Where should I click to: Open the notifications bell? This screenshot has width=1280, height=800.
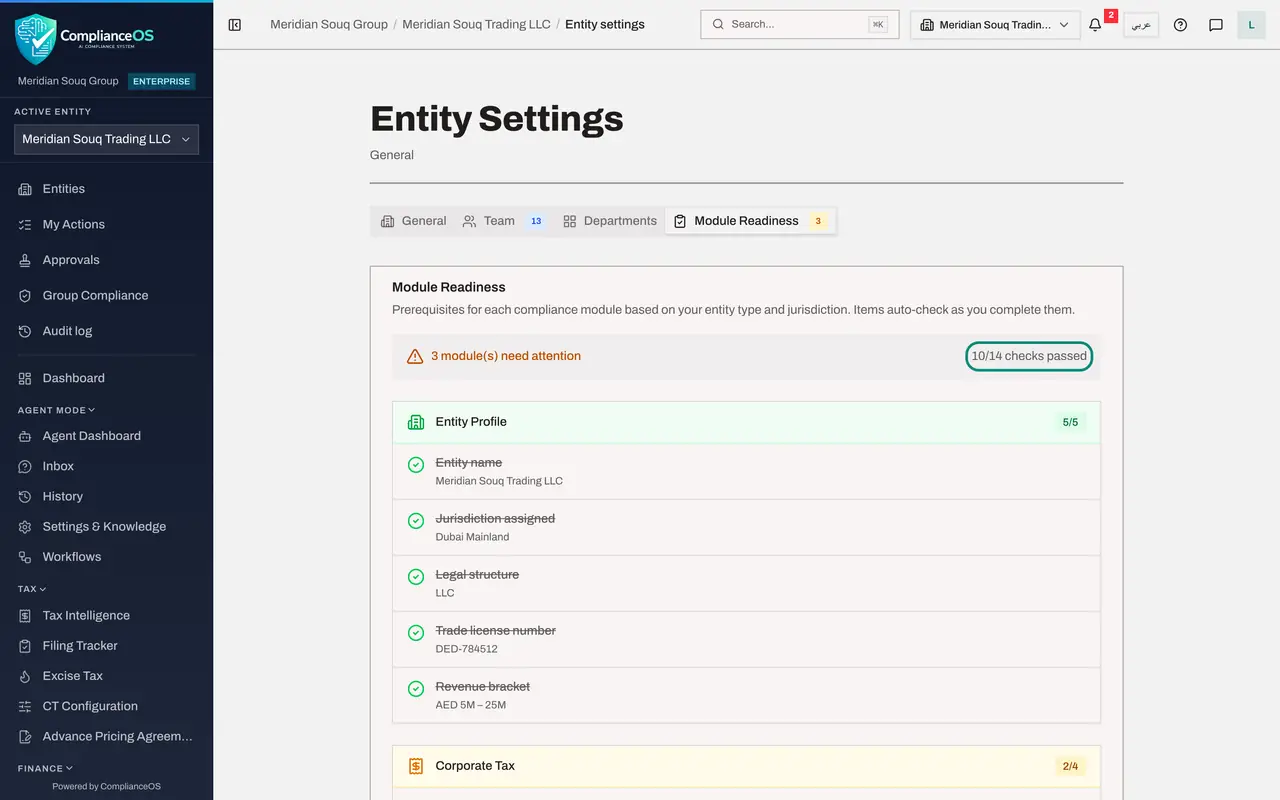1095,25
